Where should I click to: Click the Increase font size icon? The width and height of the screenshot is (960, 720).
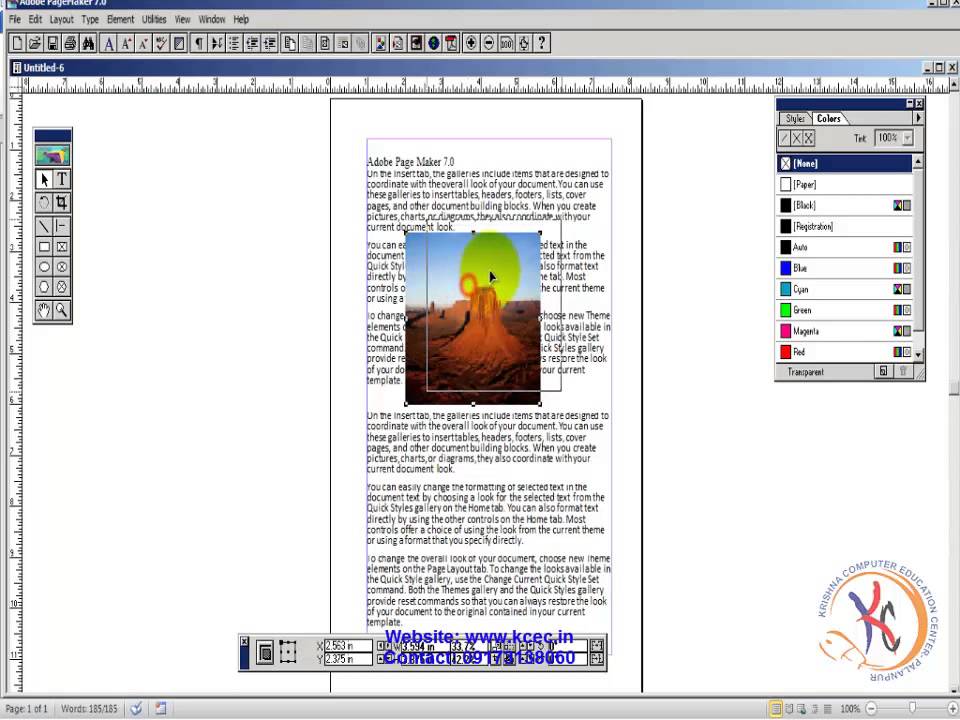[x=127, y=43]
